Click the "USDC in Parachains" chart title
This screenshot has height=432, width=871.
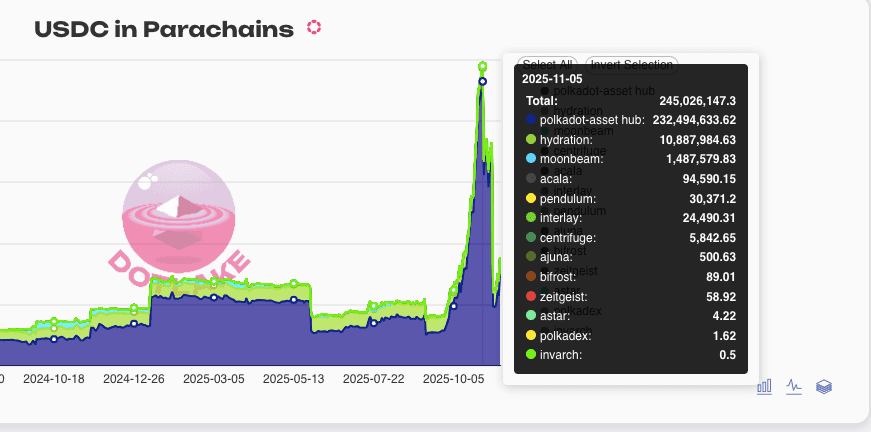[x=164, y=29]
